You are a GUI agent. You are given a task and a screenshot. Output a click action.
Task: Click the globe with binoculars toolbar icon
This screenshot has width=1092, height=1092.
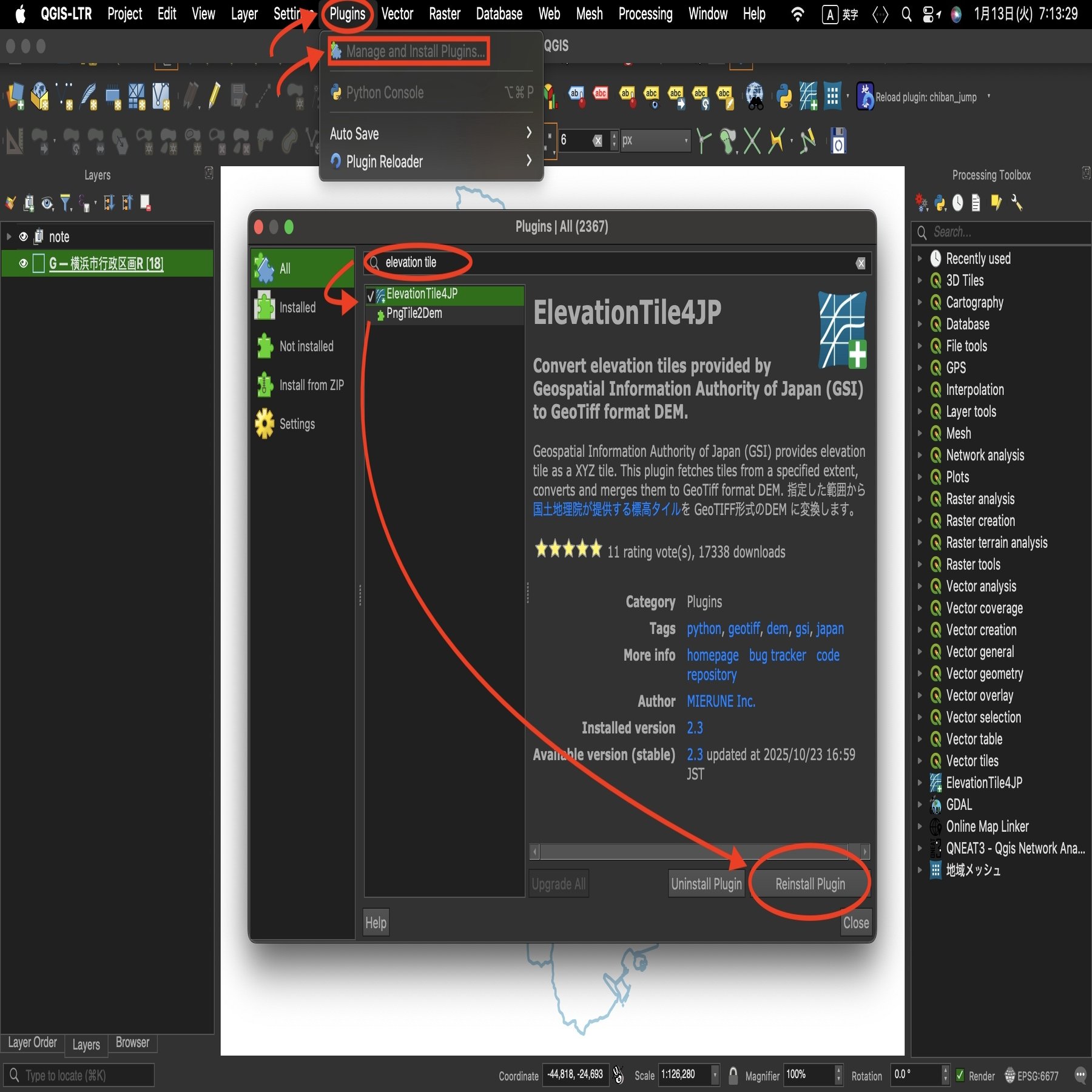coord(755,96)
